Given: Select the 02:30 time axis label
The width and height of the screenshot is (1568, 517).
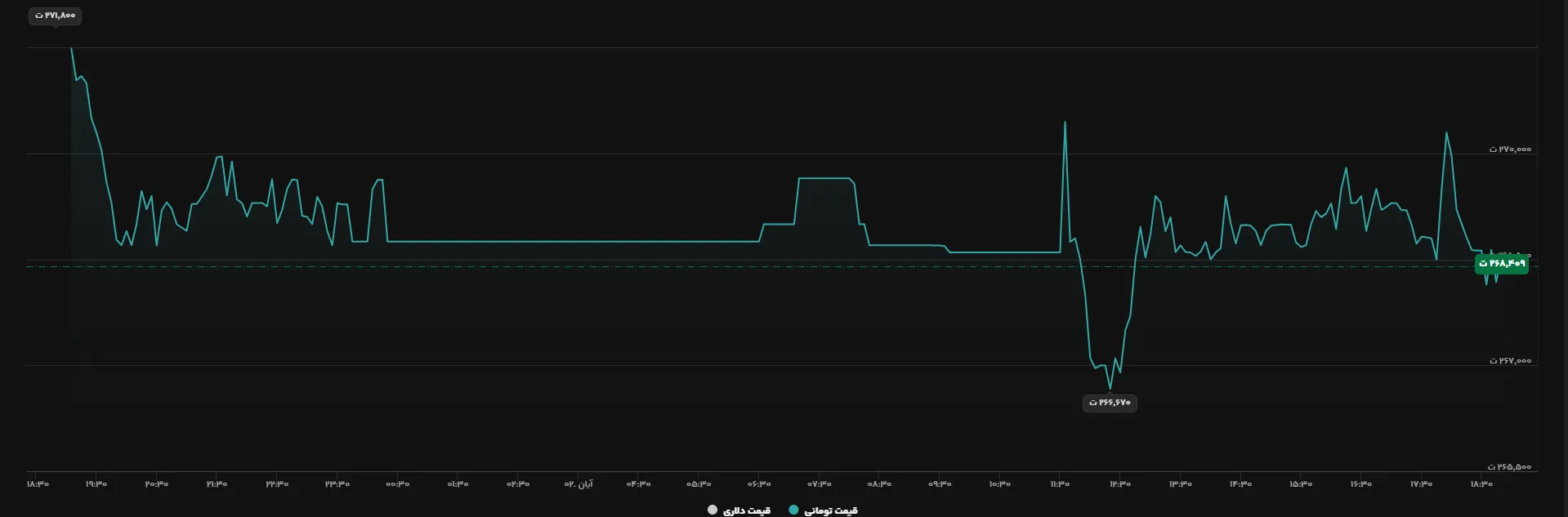Looking at the screenshot, I should tap(518, 484).
